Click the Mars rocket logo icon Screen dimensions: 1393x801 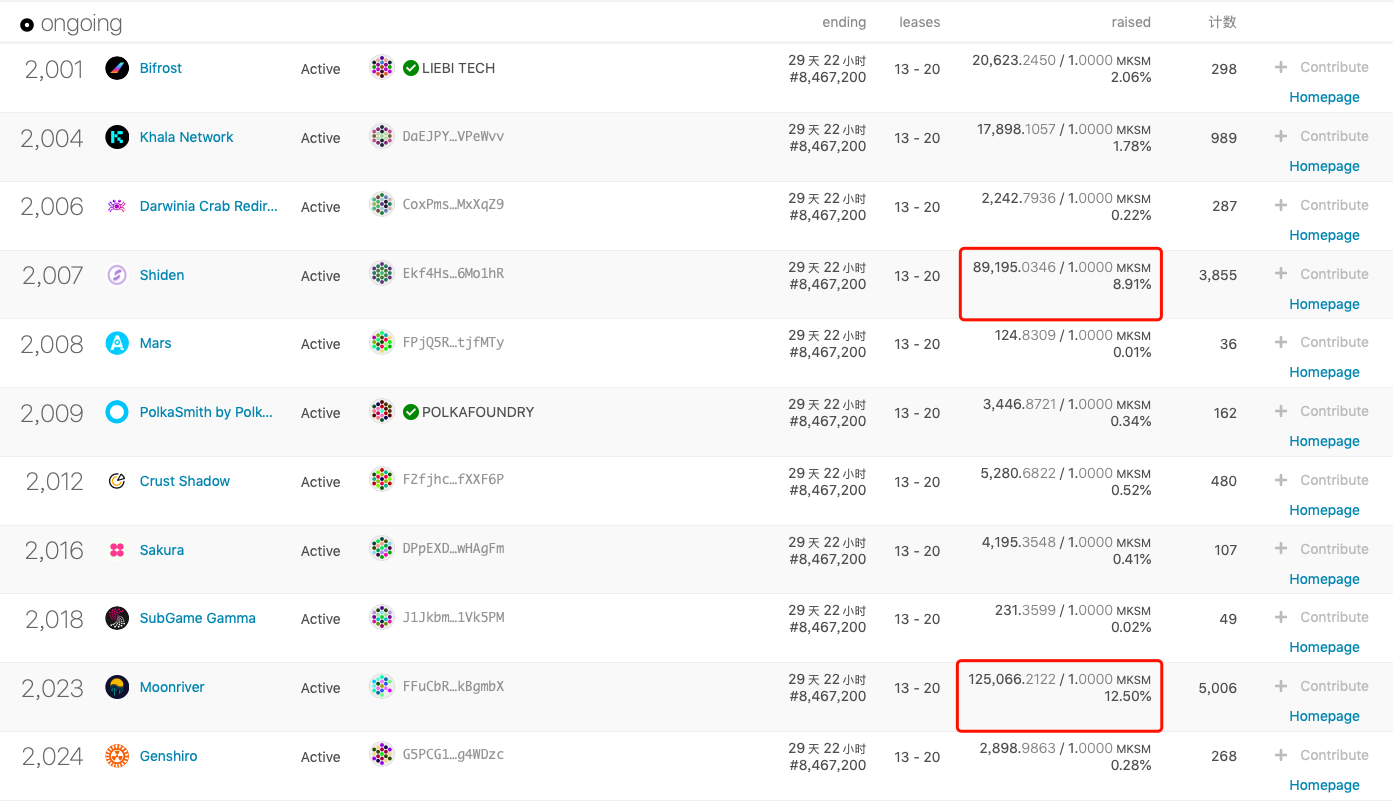tap(117, 343)
